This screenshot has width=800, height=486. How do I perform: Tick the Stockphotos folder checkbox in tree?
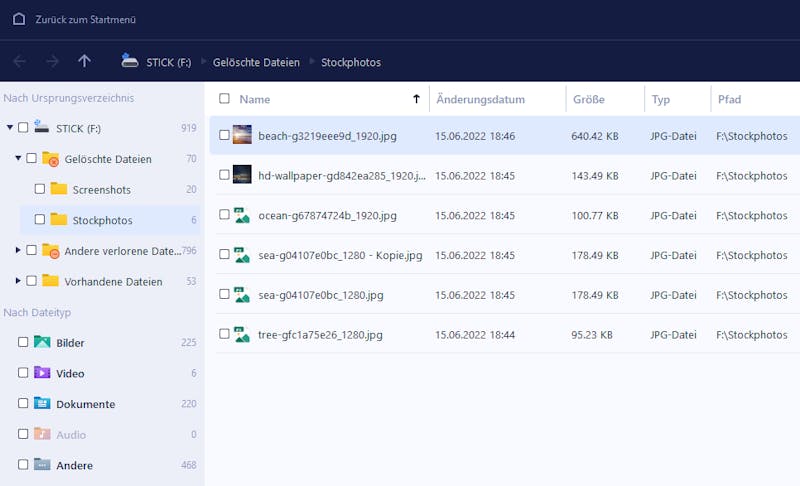click(39, 219)
